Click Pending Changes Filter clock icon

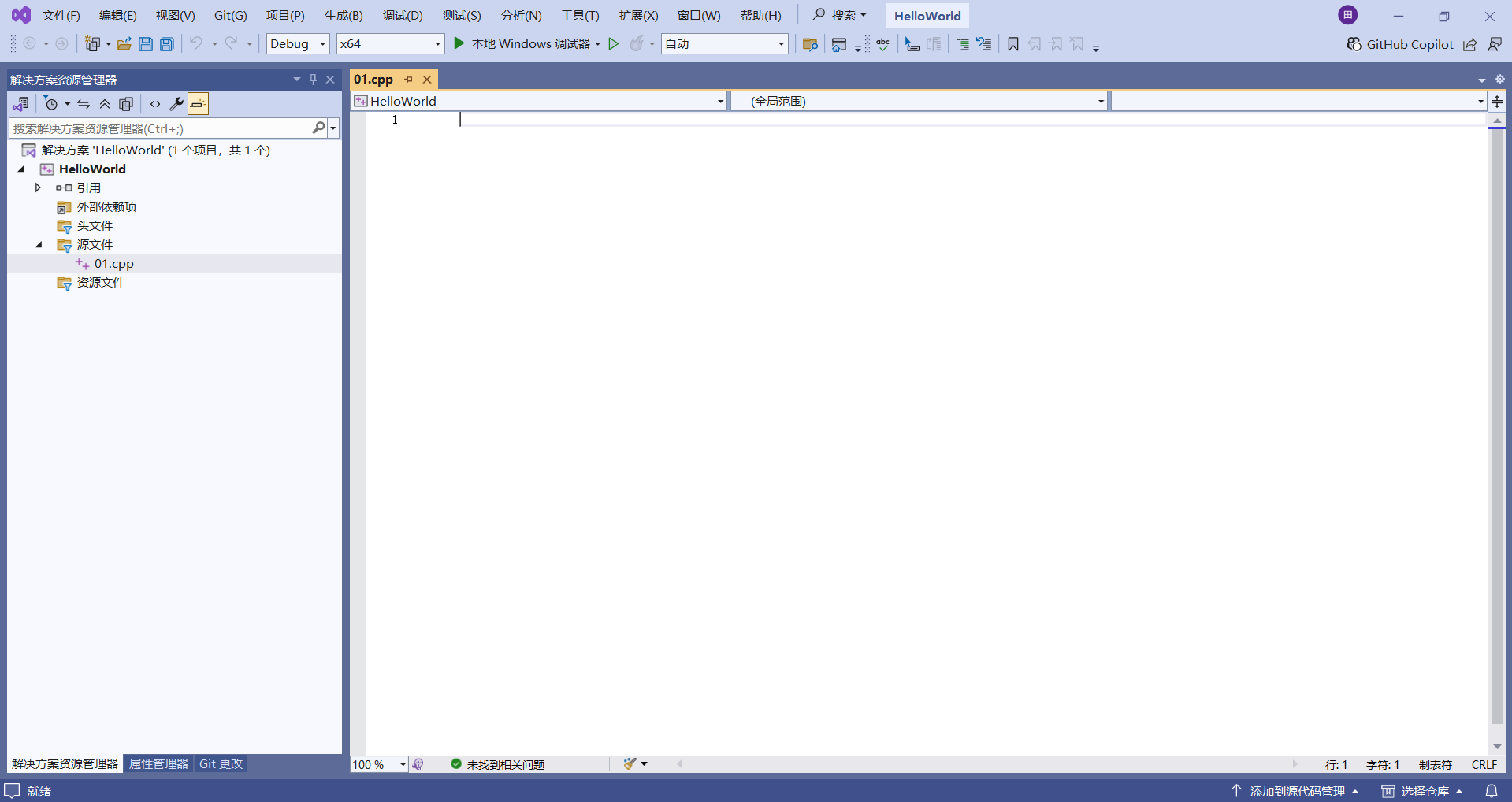tap(51, 104)
